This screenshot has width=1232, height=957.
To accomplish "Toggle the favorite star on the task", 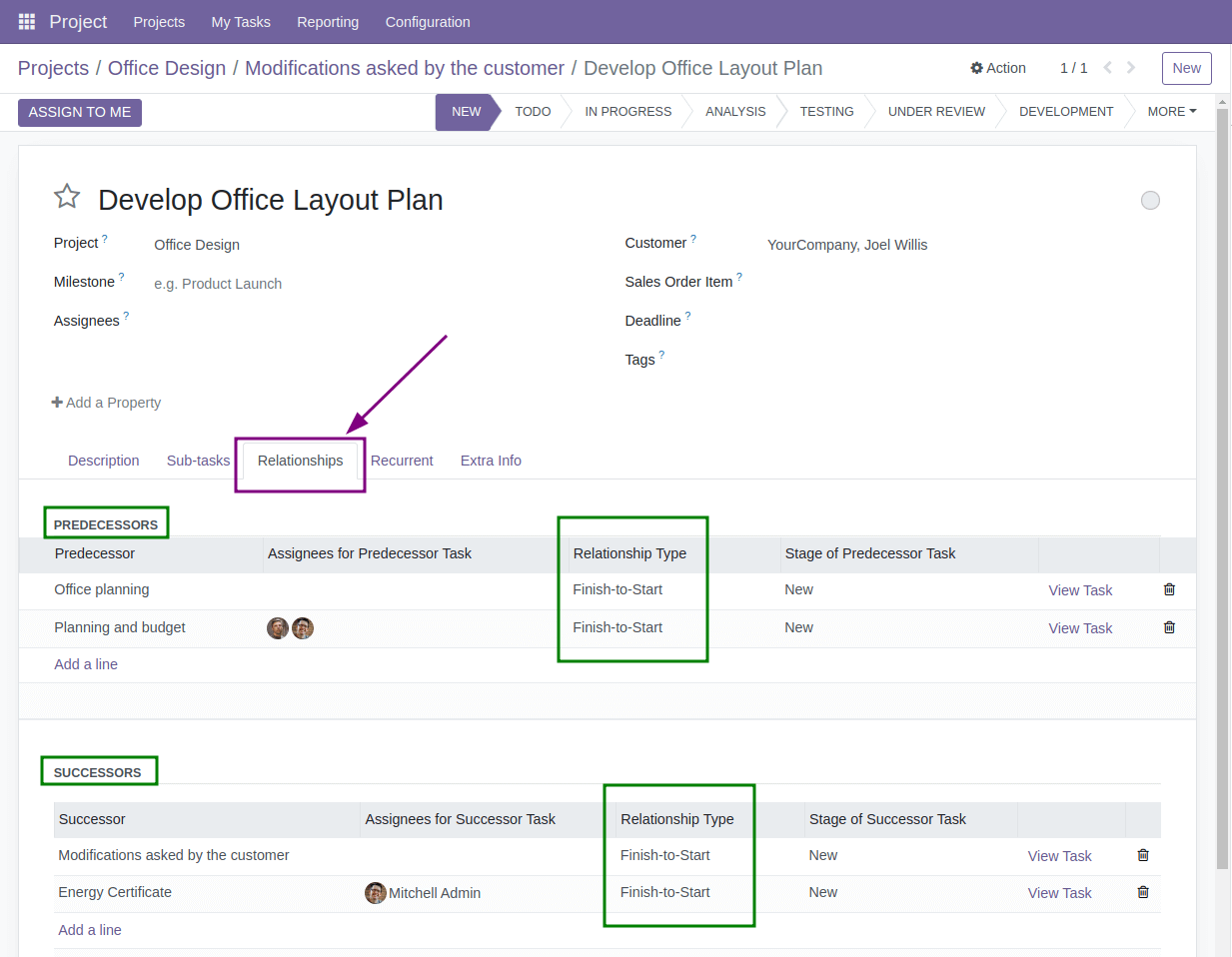I will point(66,196).
